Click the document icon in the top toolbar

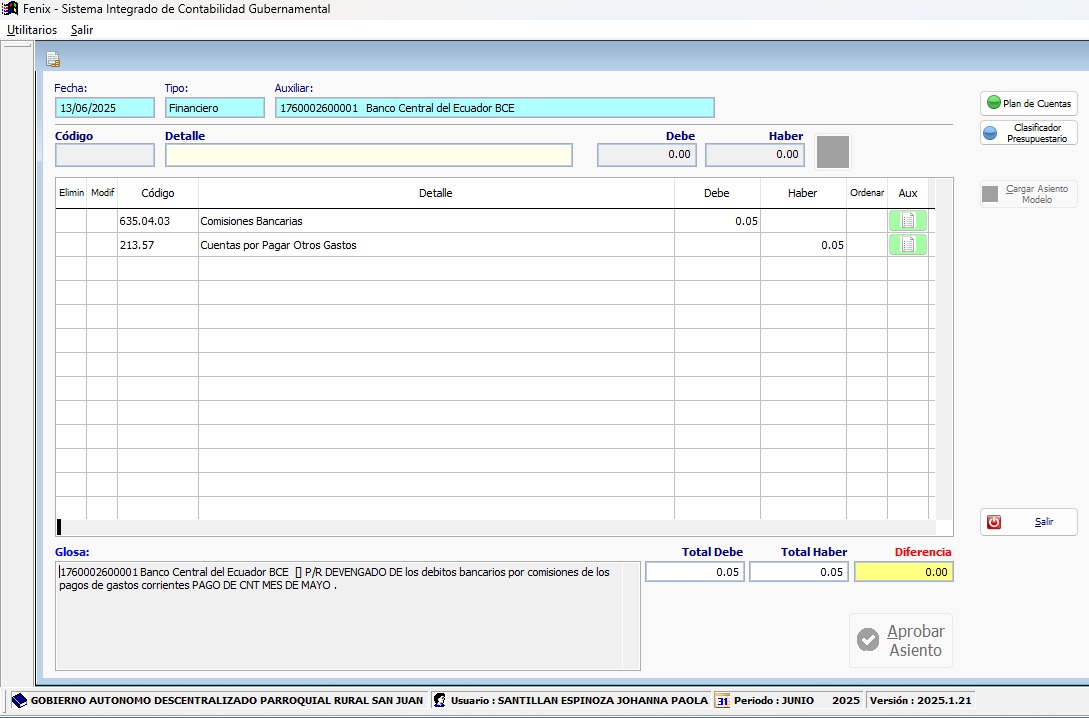click(53, 59)
